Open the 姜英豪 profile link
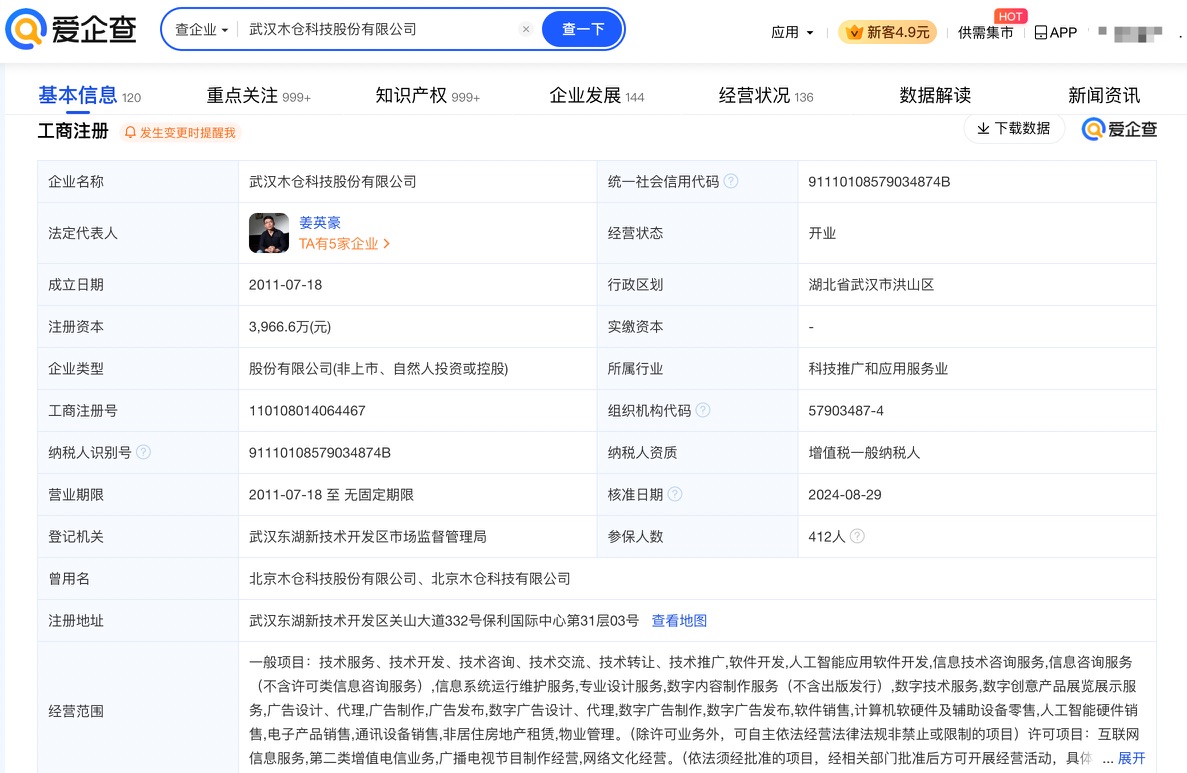The image size is (1187, 773). pos(319,223)
